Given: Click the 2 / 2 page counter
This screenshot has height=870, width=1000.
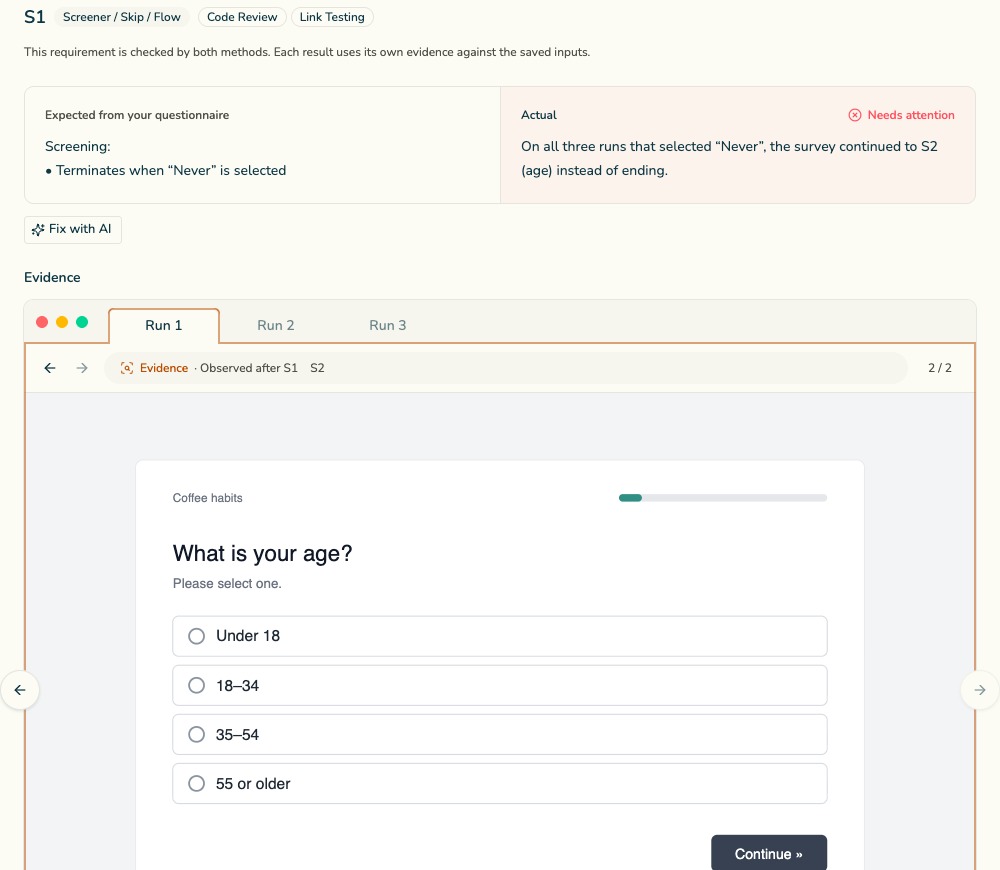Looking at the screenshot, I should coord(939,368).
